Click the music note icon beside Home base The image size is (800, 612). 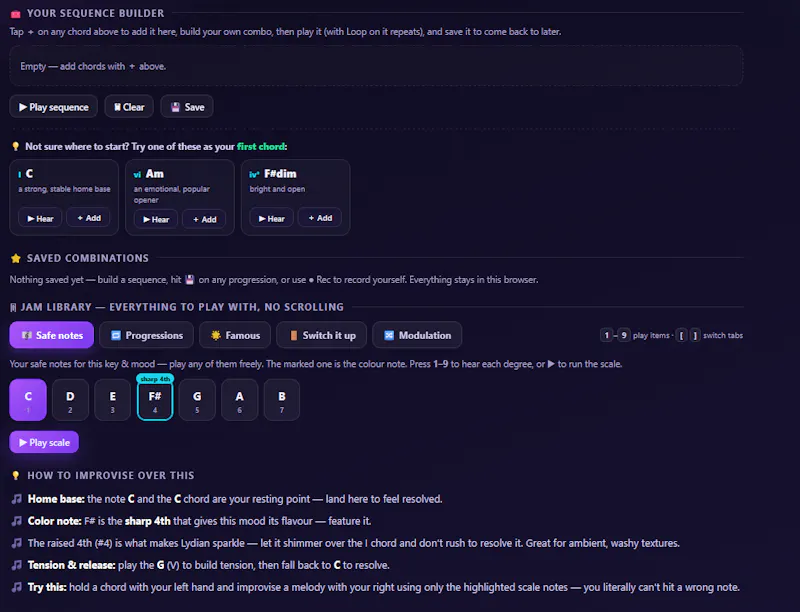tap(17, 499)
